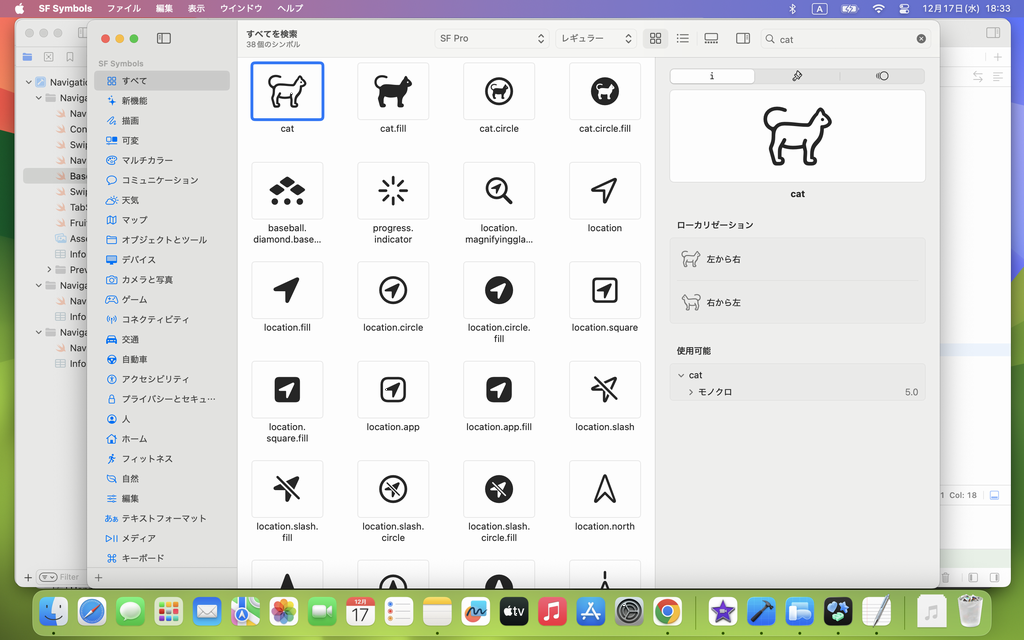Pick the progress.indicator symbol
Viewport: 1024px width, 640px height.
tap(393, 191)
